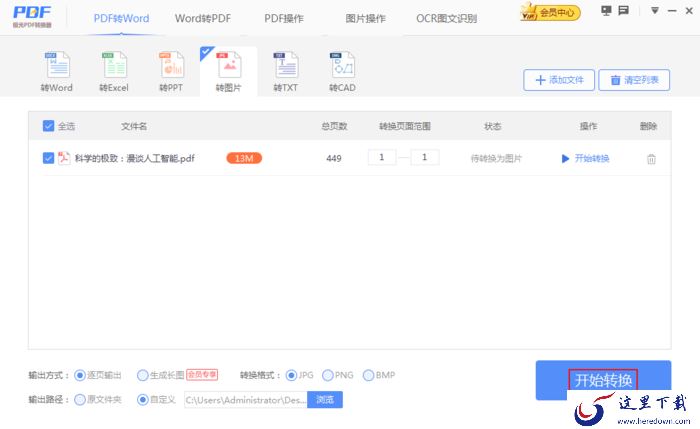The height and width of the screenshot is (429, 700).
Task: Choose BMP as the conversion format
Action: [368, 375]
